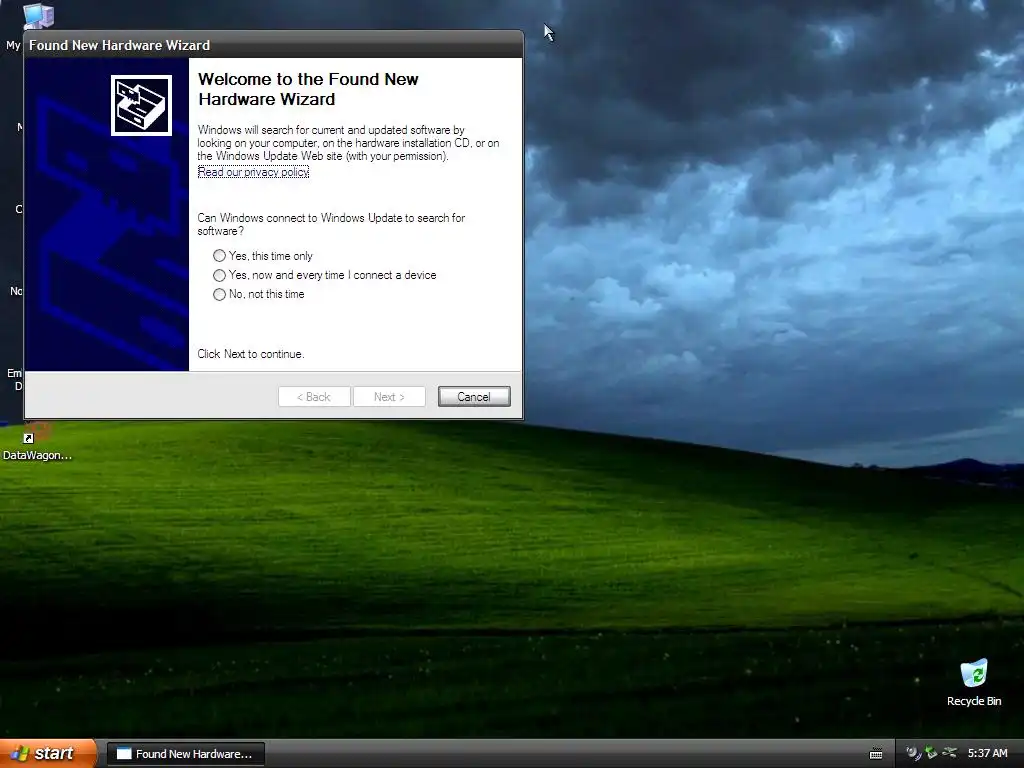Select the DataWagon desktop shortcut

[37, 442]
